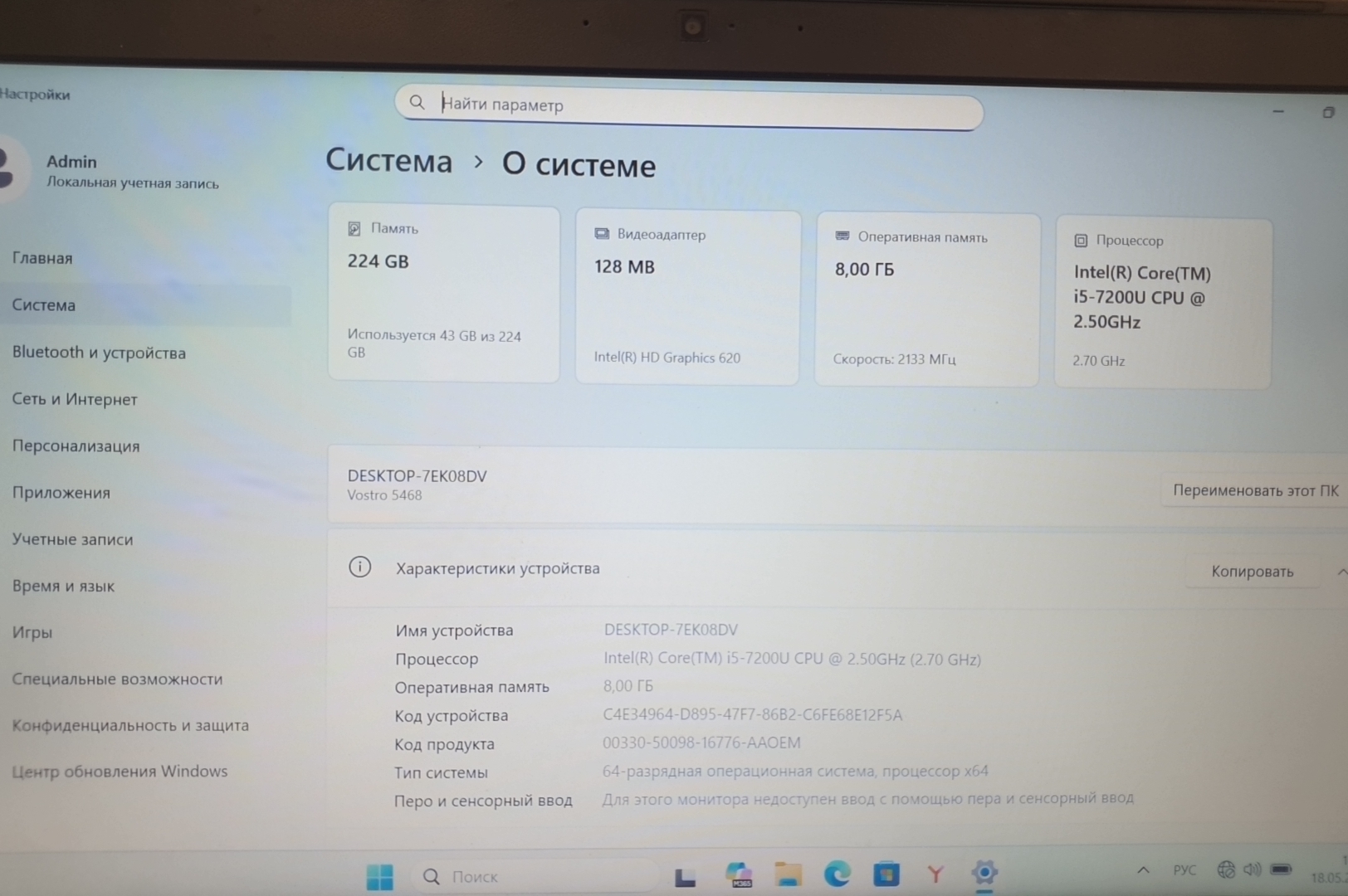
Task: Click the info icon beside Характеристики устройства
Action: (x=359, y=567)
